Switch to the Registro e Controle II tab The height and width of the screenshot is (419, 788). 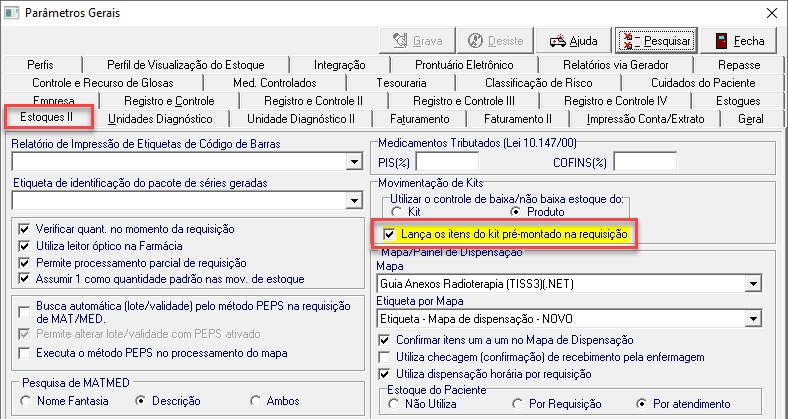tap(314, 101)
